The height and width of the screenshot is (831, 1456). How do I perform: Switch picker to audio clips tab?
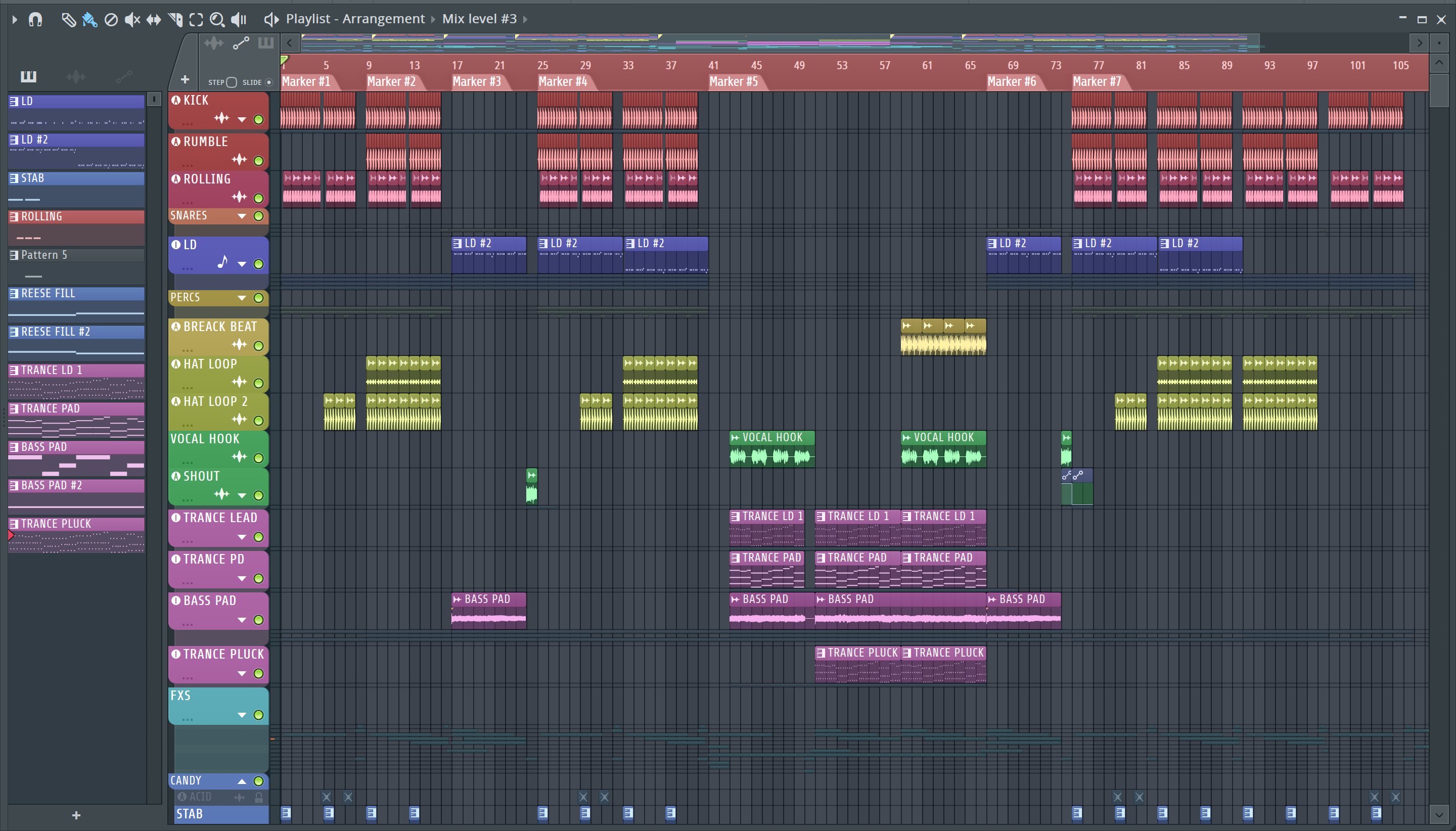[76, 76]
